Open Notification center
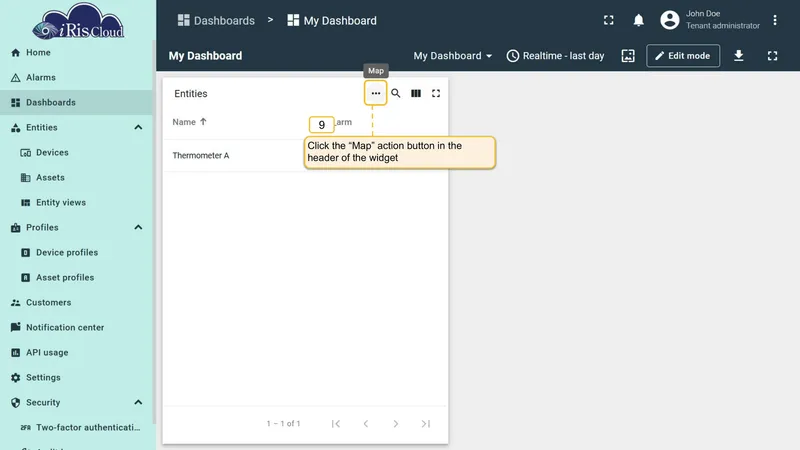 point(76,328)
